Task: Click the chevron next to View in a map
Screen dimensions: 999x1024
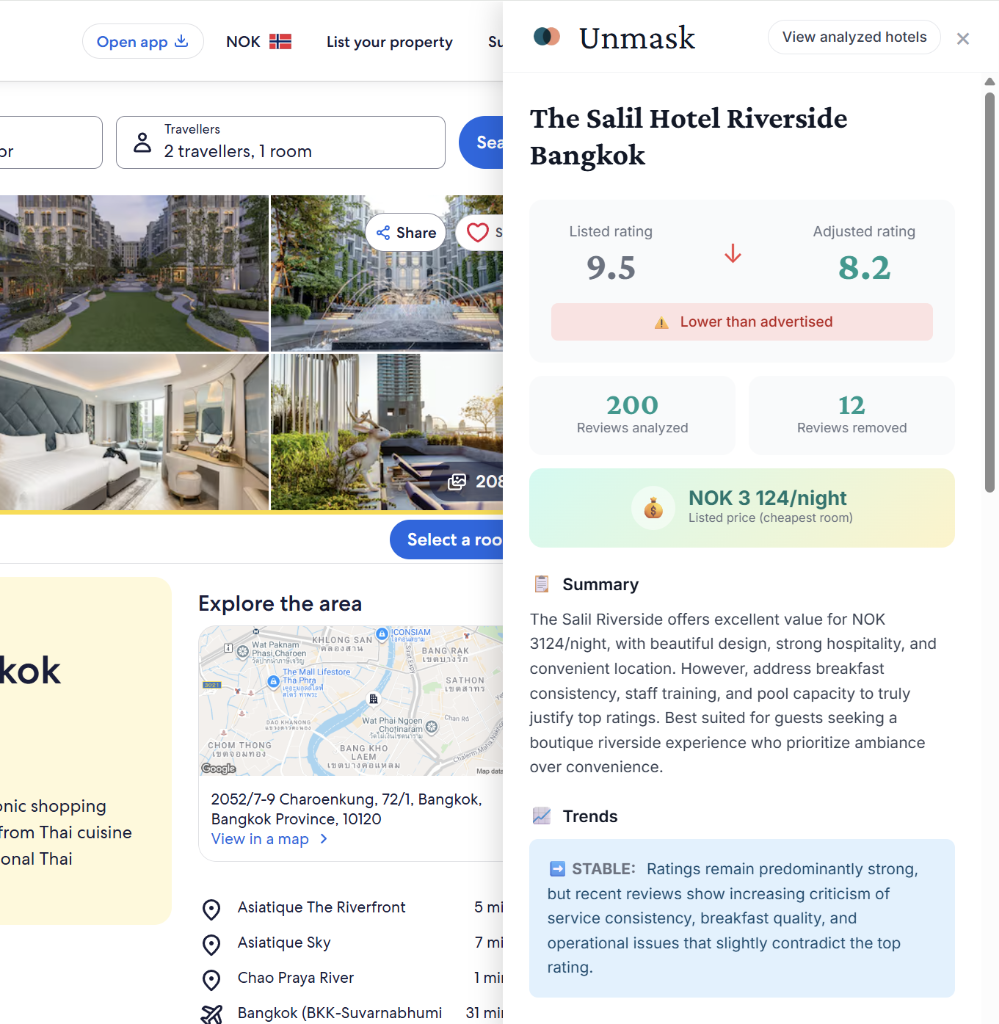Action: pos(324,839)
